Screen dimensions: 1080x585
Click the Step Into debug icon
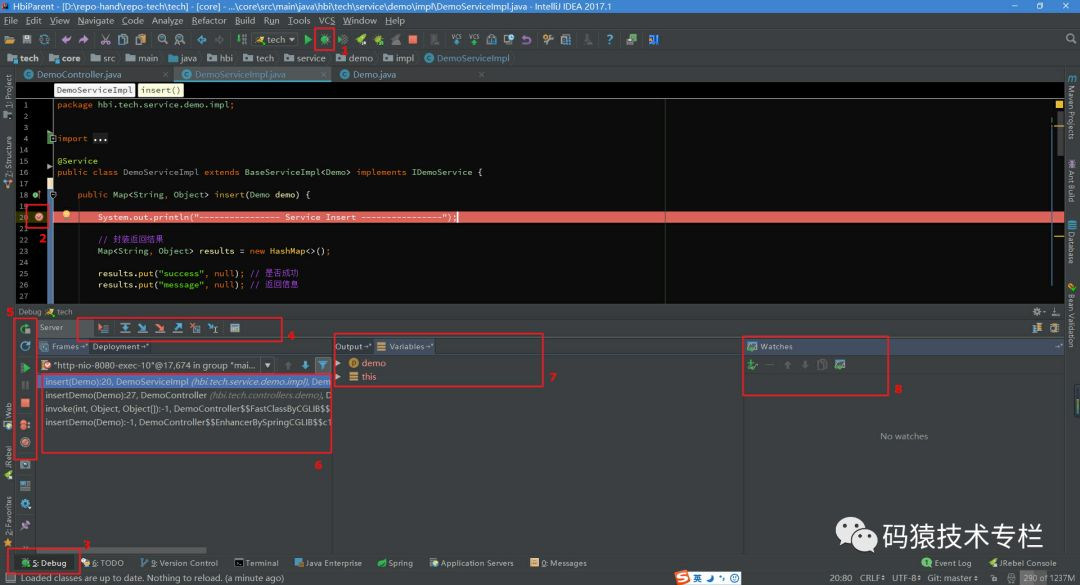point(143,329)
